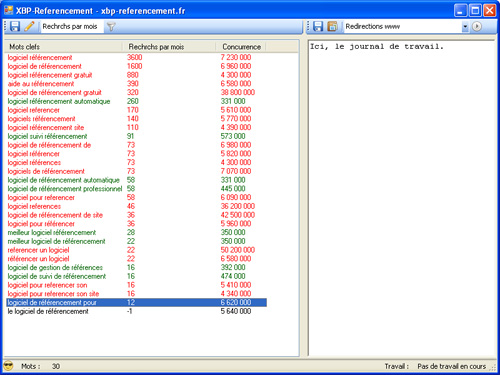Screen dimensions: 500x375
Task: Select row 'logiciel suivi référencement'
Action: [136, 136]
